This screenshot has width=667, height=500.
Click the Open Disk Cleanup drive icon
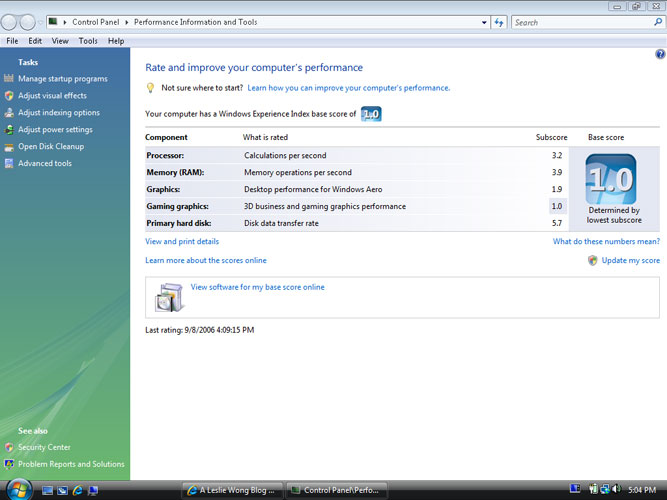(x=9, y=147)
